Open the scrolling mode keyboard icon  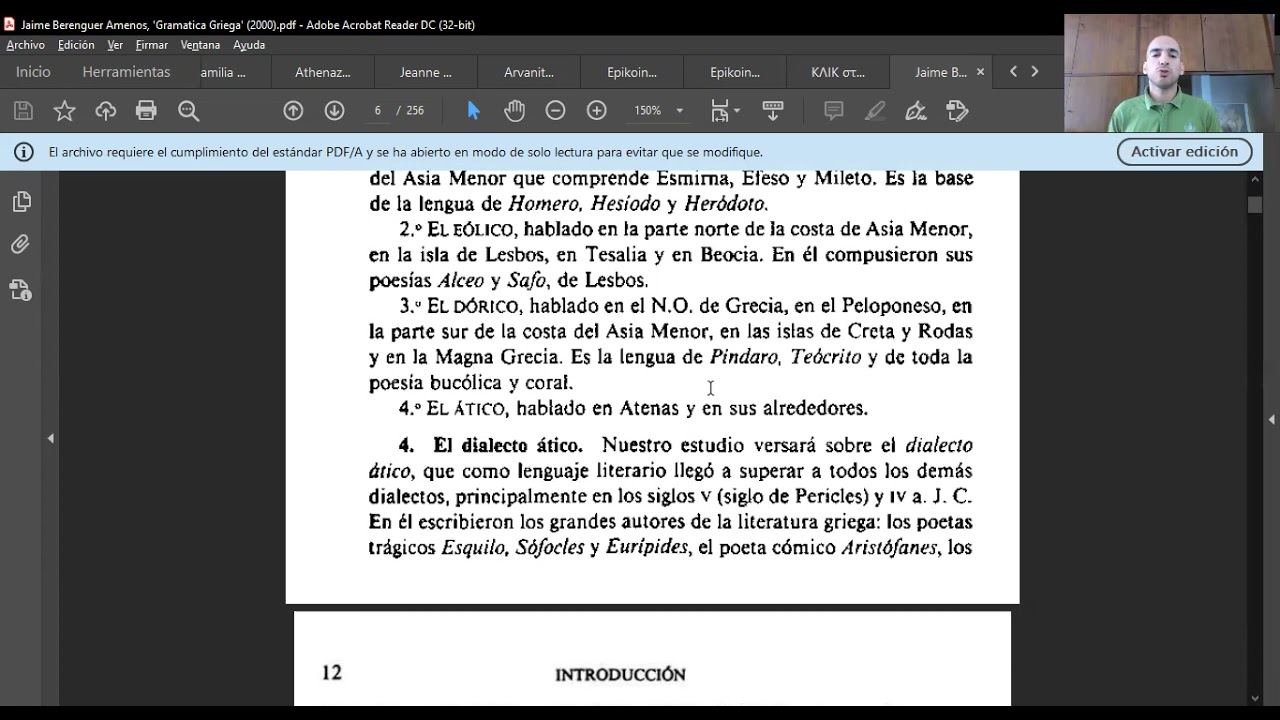pos(772,111)
